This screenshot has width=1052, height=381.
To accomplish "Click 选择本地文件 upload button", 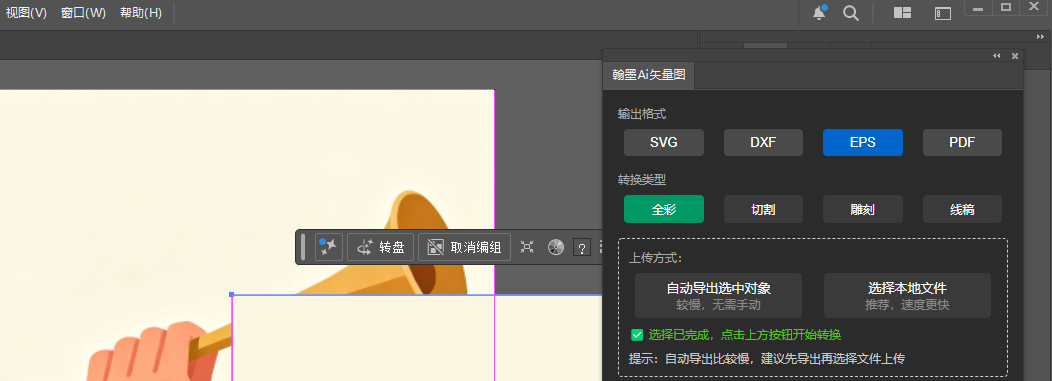I will point(907,295).
